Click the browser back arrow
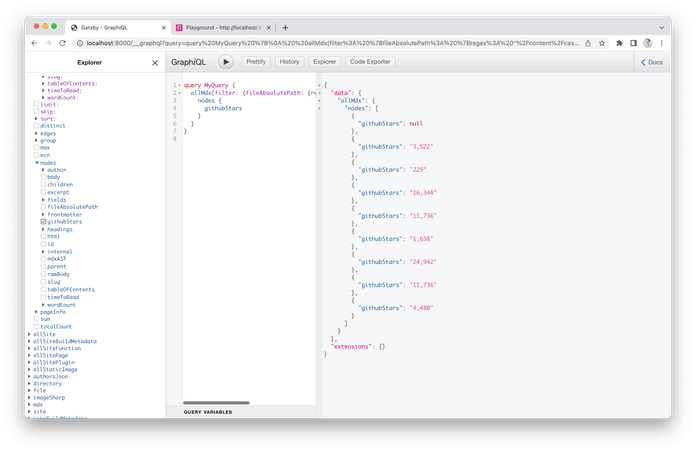Screen dimensions: 696x451 (35, 43)
